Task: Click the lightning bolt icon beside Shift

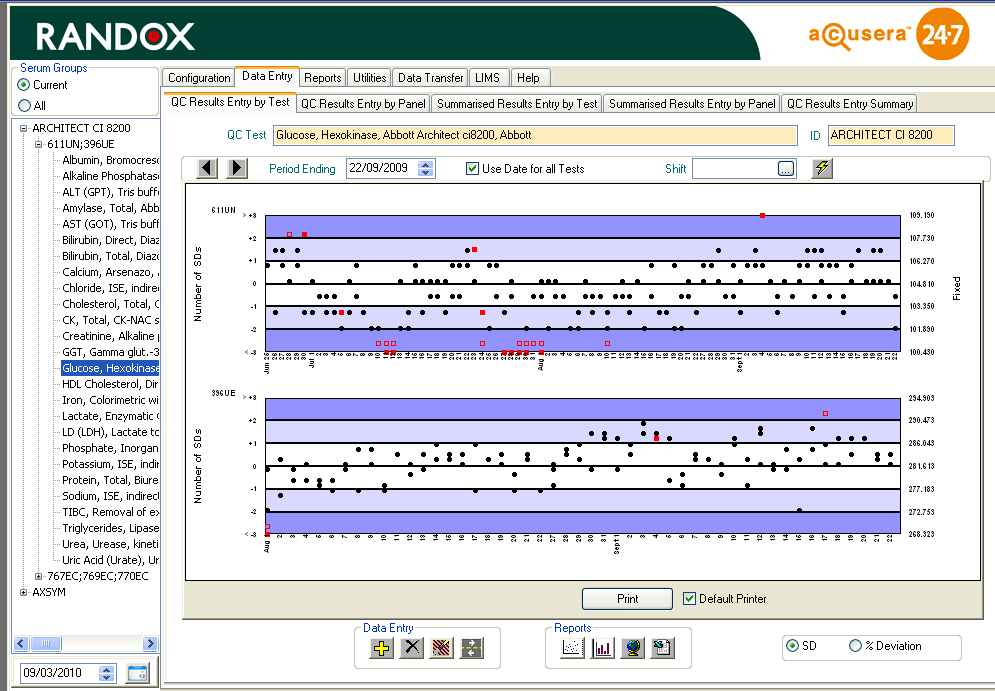Action: [822, 168]
